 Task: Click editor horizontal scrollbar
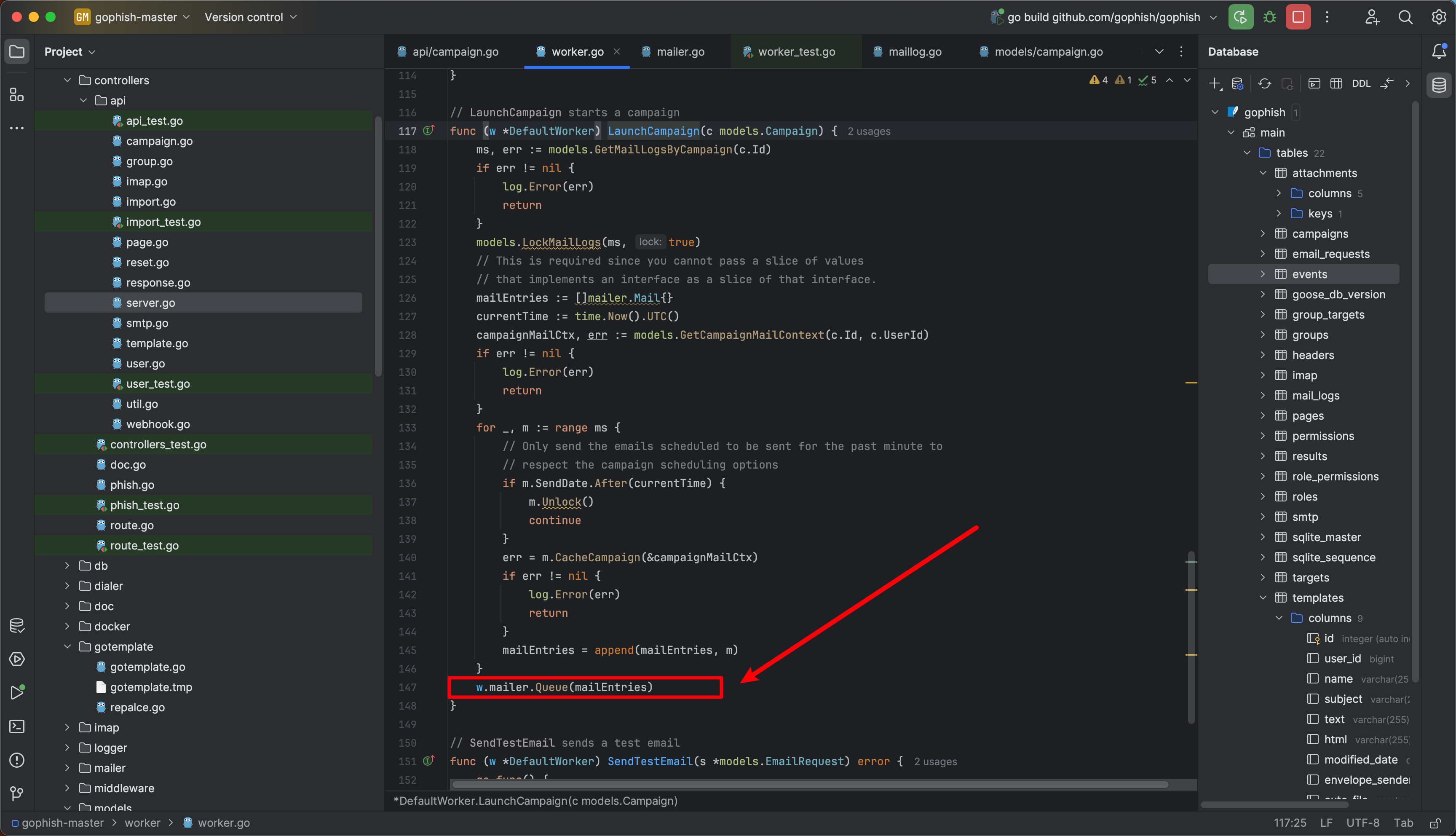(x=810, y=784)
